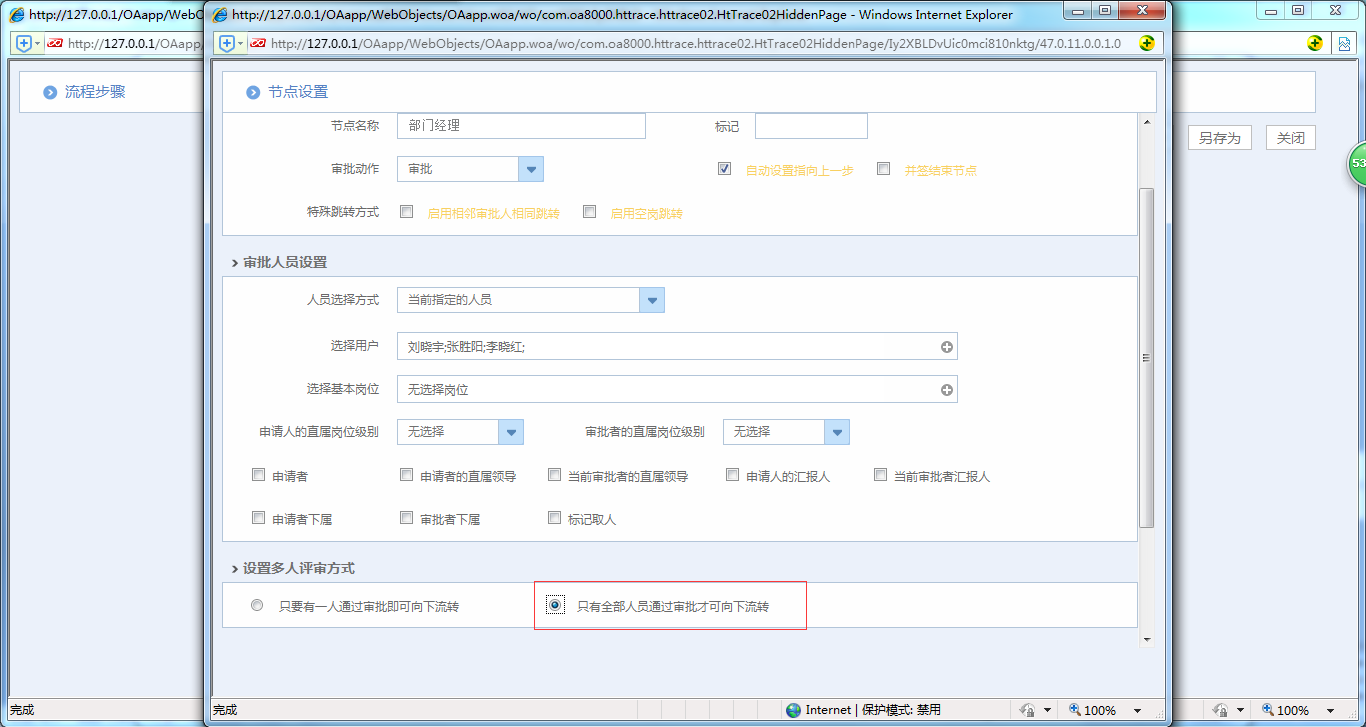Click the front window address bar URL
Image resolution: width=1366 pixels, height=727 pixels.
tap(696, 44)
